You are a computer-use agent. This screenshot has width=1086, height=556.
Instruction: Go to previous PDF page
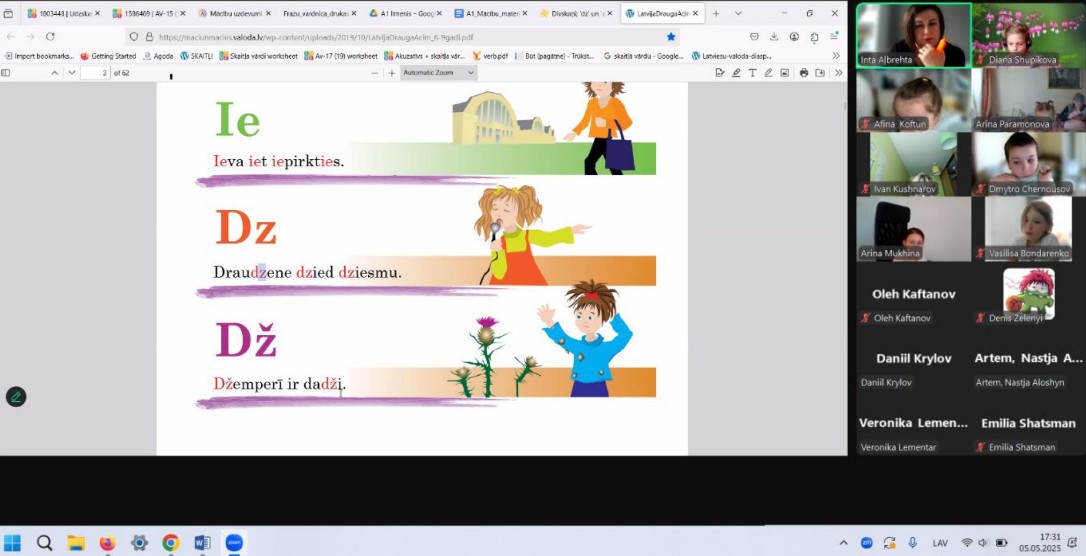[x=55, y=73]
